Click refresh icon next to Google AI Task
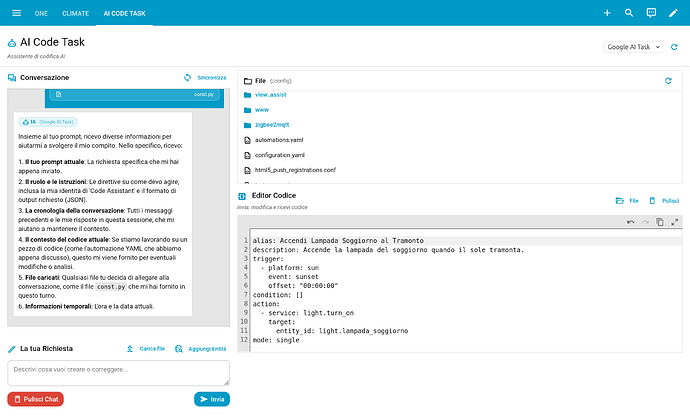Screen dimensions: 690x420 (x=674, y=47)
